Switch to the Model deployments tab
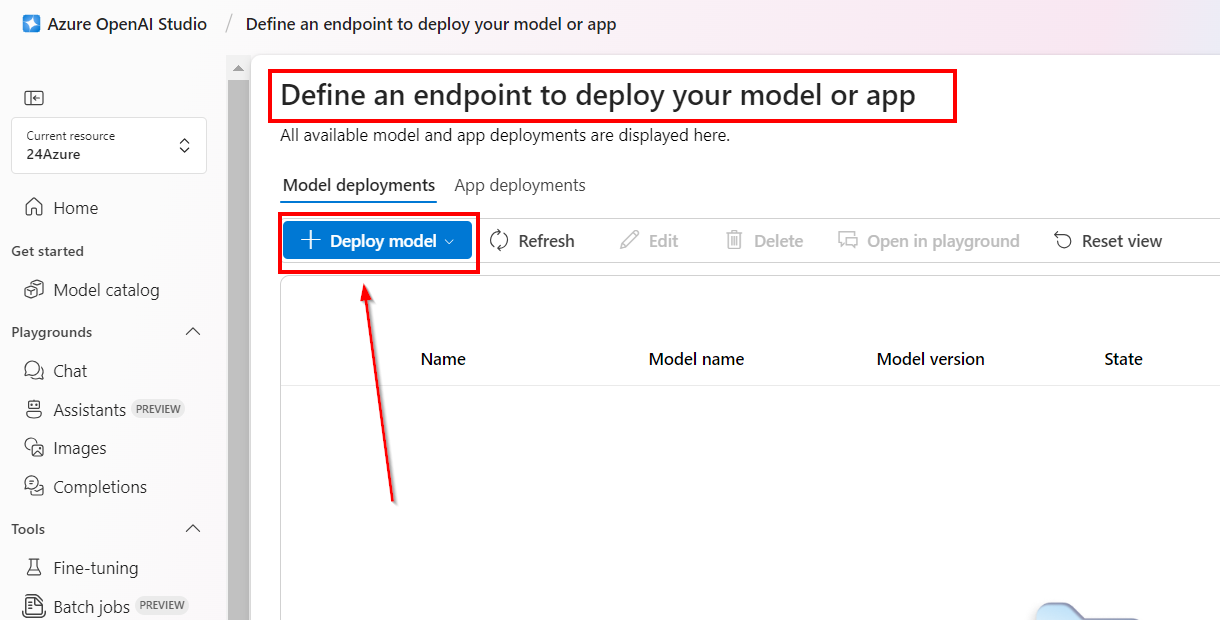 coord(359,185)
